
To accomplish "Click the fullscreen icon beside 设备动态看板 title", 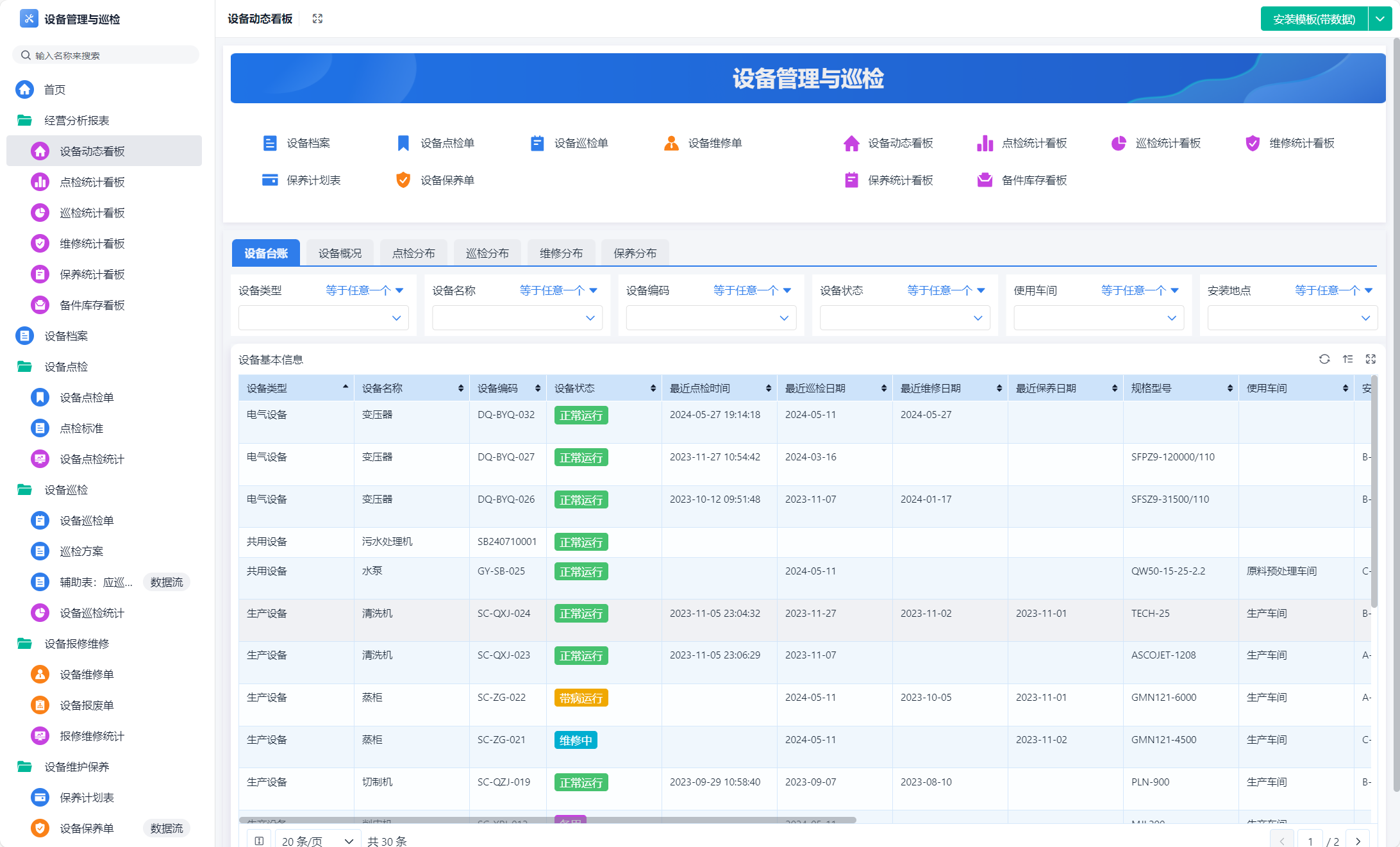I will click(317, 19).
